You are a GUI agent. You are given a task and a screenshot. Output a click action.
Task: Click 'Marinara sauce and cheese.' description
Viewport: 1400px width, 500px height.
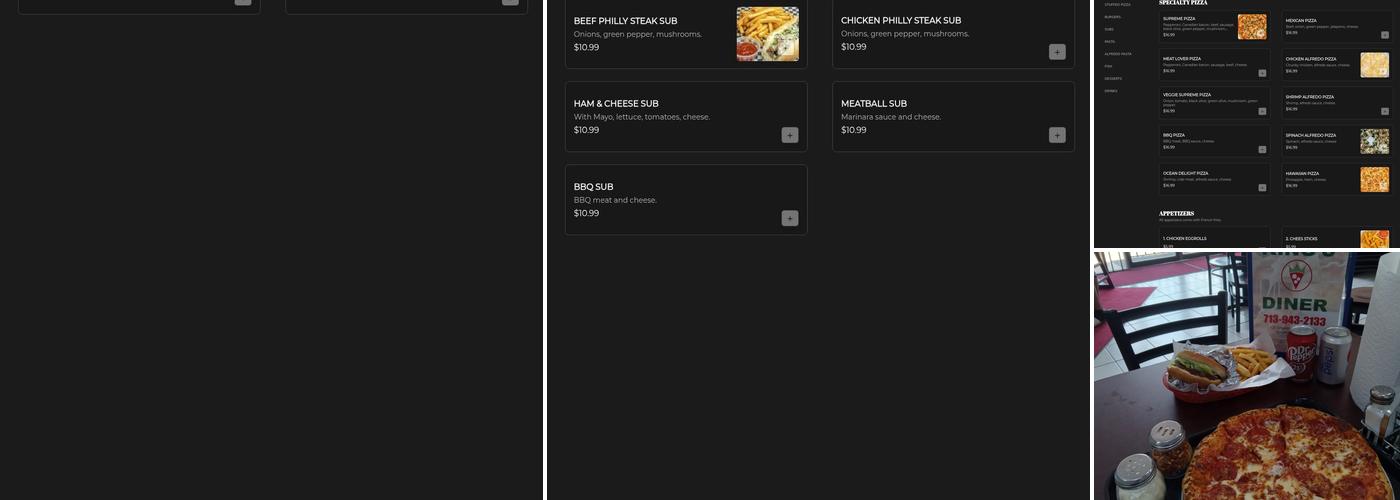891,117
